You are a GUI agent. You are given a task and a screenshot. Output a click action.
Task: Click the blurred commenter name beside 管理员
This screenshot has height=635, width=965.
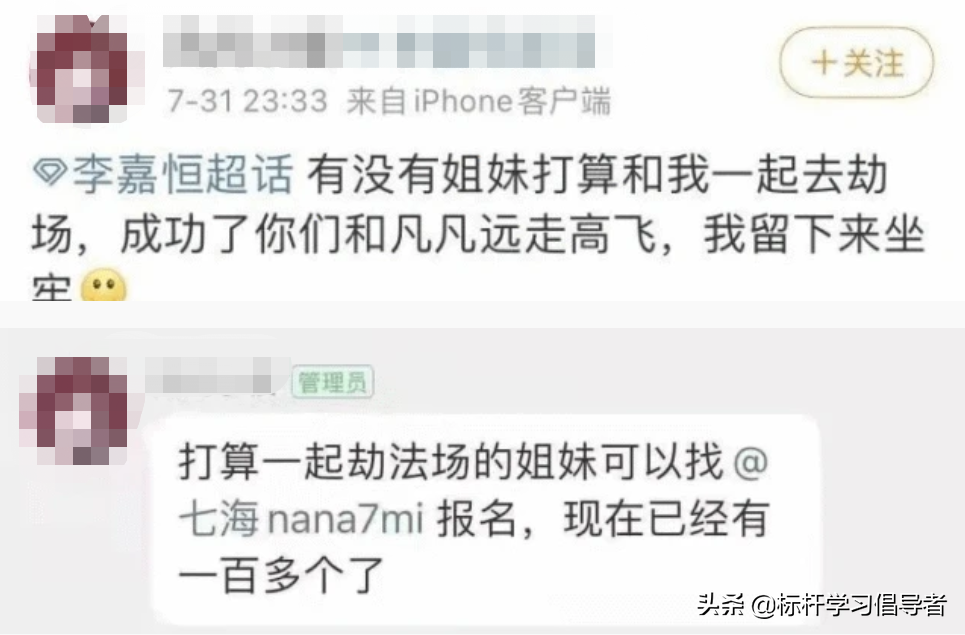211,373
